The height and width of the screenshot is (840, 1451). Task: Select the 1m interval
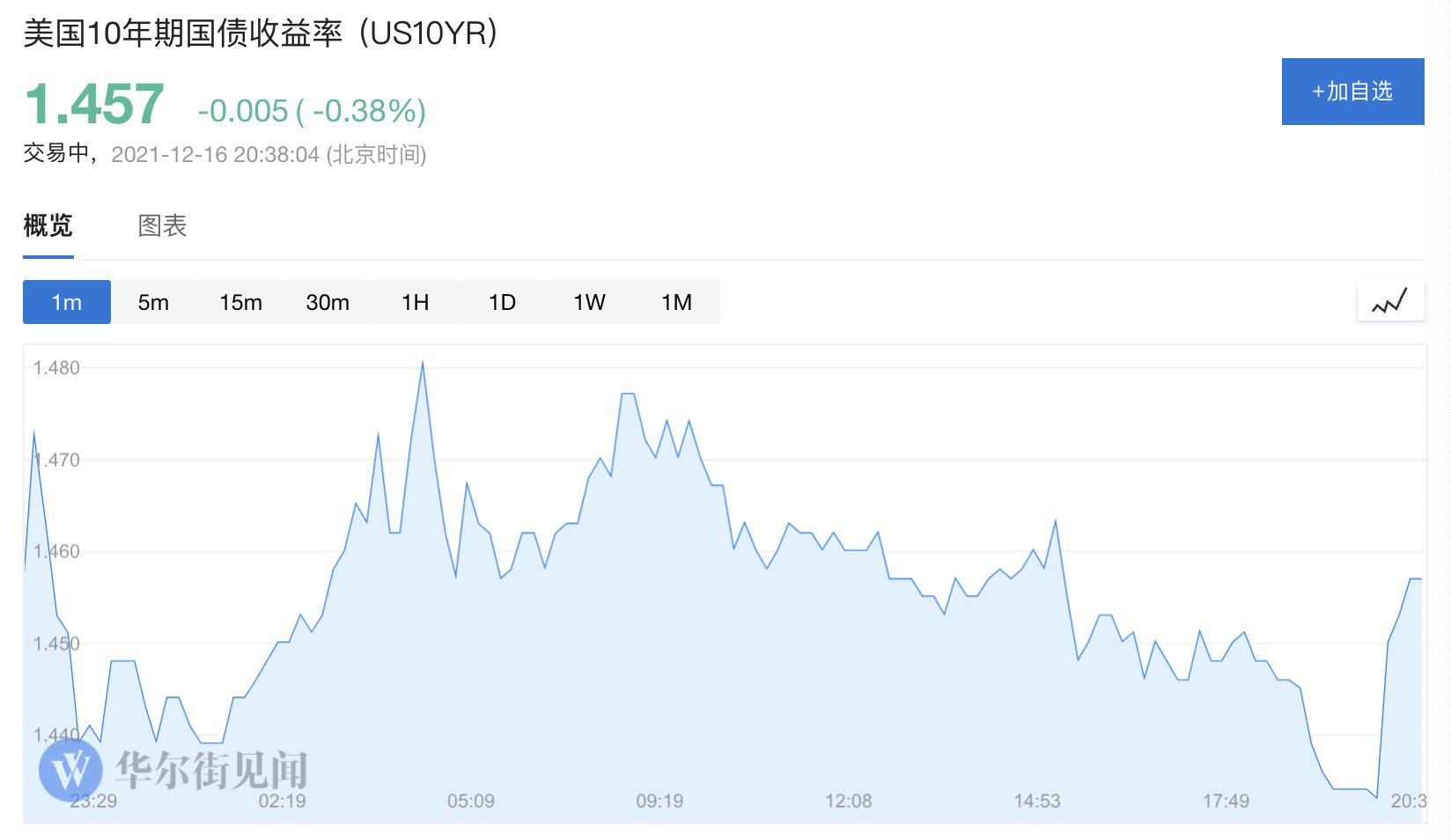(67, 302)
